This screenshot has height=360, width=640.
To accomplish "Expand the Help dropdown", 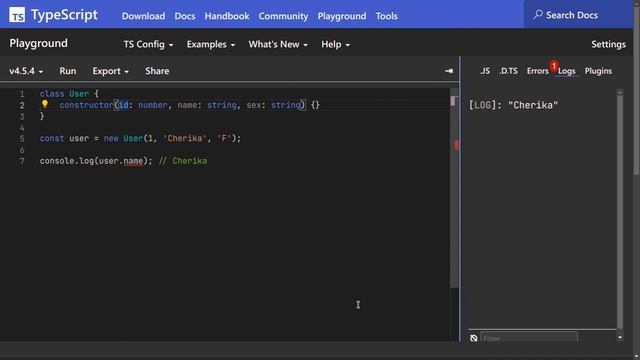I will (x=335, y=44).
